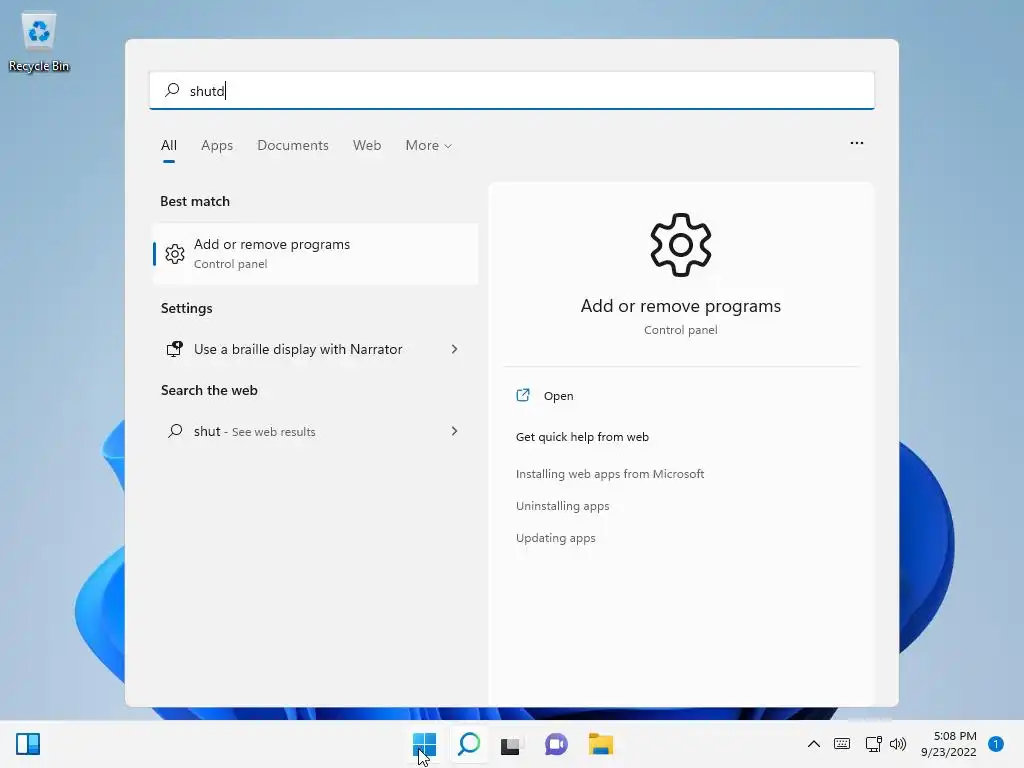Show hidden icons in system tray
Screen dimensions: 1024x768
814,744
